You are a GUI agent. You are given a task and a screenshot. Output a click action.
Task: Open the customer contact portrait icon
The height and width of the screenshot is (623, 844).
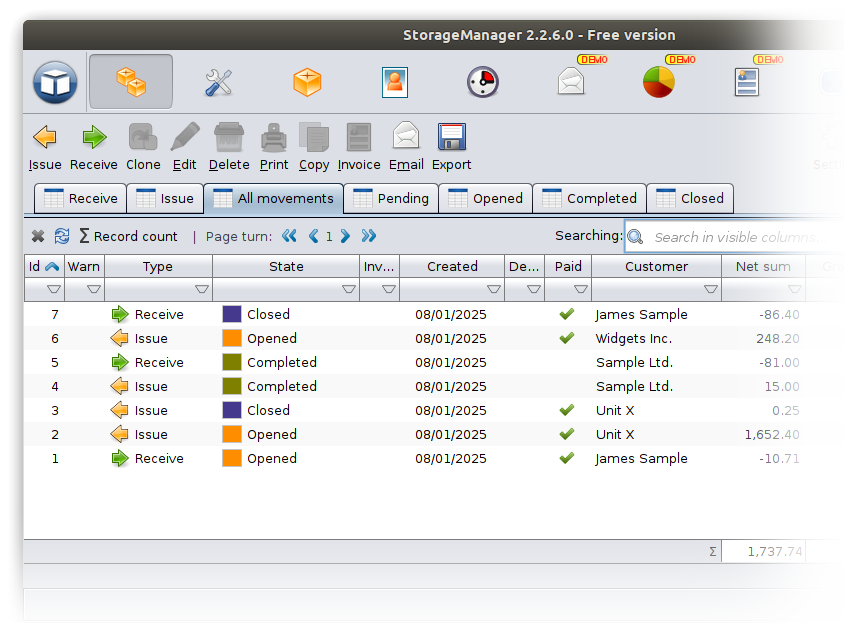[x=395, y=82]
